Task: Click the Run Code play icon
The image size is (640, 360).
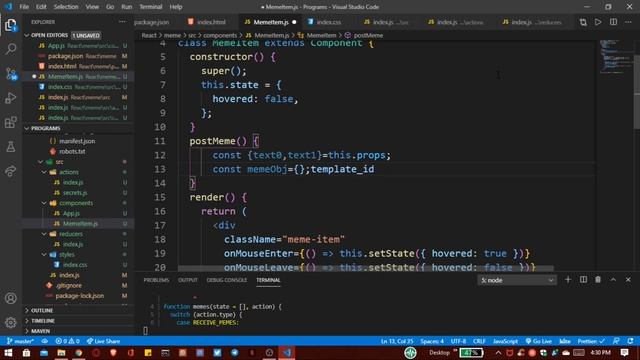Action: [598, 22]
